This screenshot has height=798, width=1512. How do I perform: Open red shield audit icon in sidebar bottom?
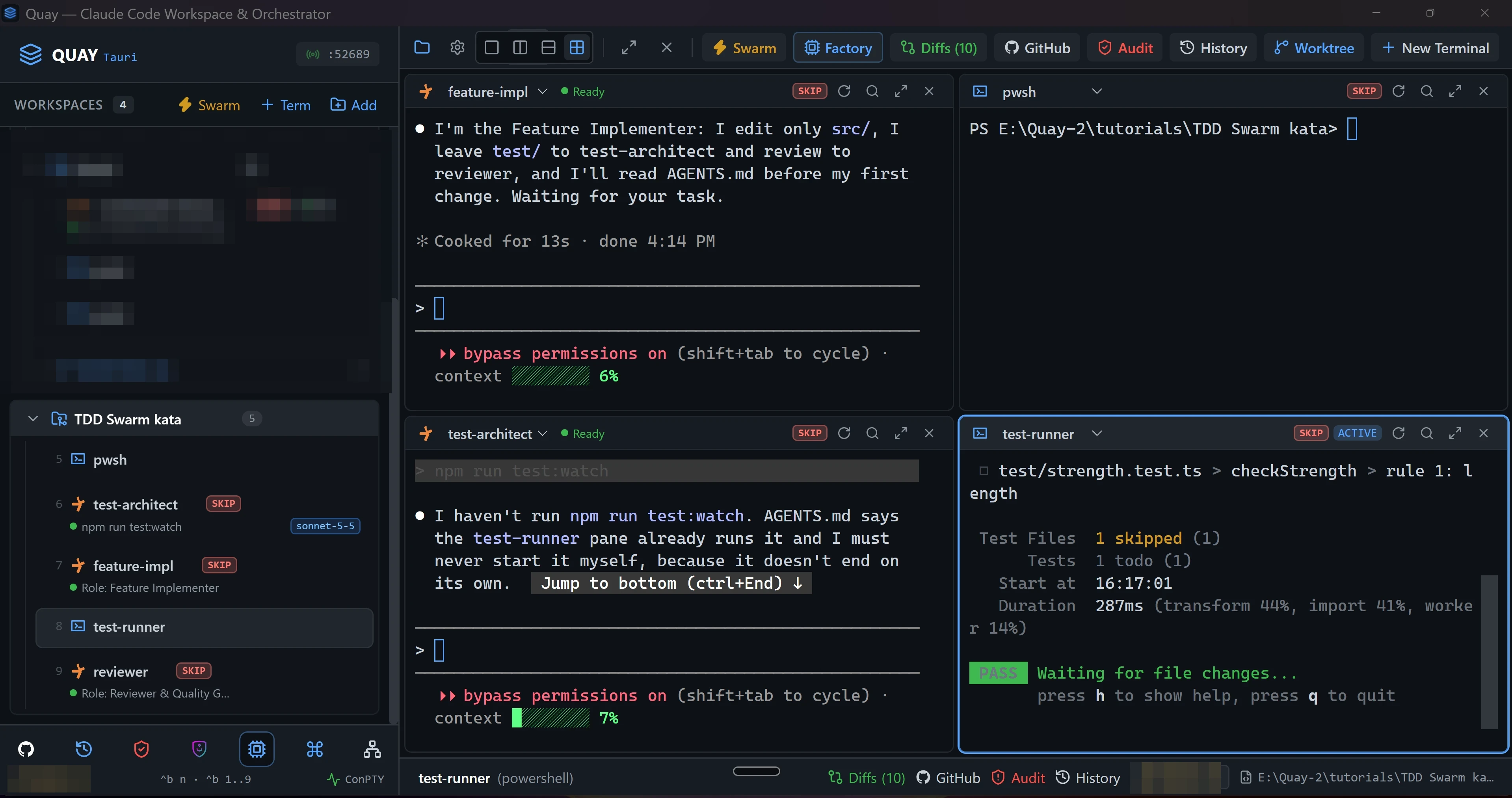click(x=141, y=749)
